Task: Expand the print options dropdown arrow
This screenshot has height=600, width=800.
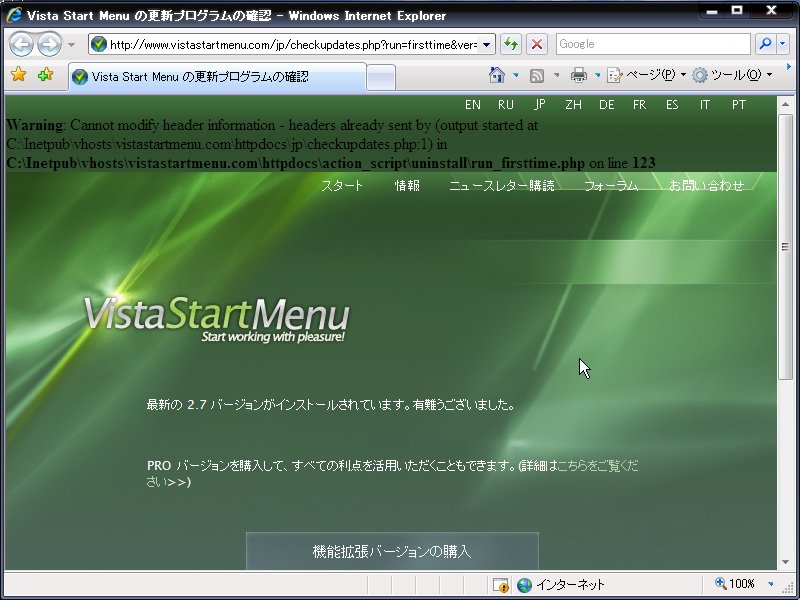Action: 597,76
